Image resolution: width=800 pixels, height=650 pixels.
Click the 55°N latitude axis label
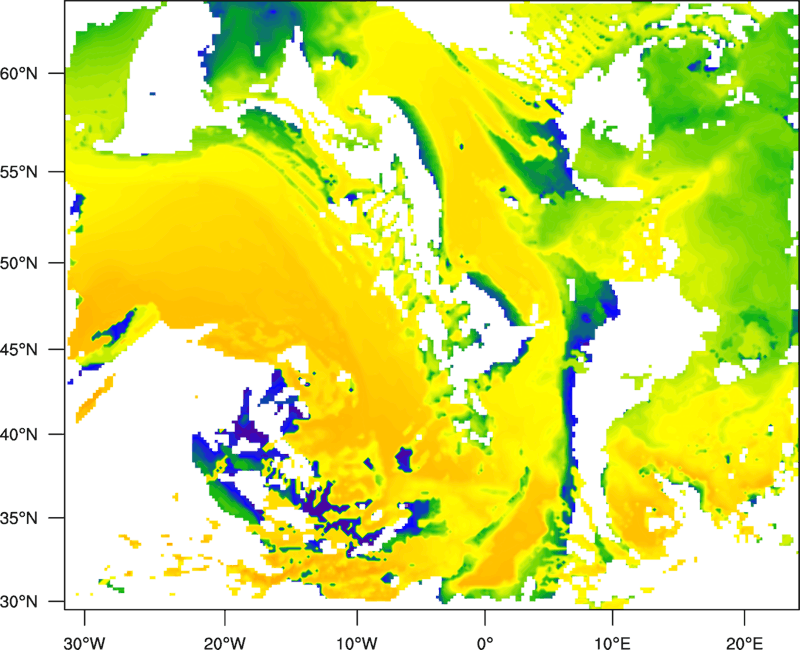click(x=19, y=172)
